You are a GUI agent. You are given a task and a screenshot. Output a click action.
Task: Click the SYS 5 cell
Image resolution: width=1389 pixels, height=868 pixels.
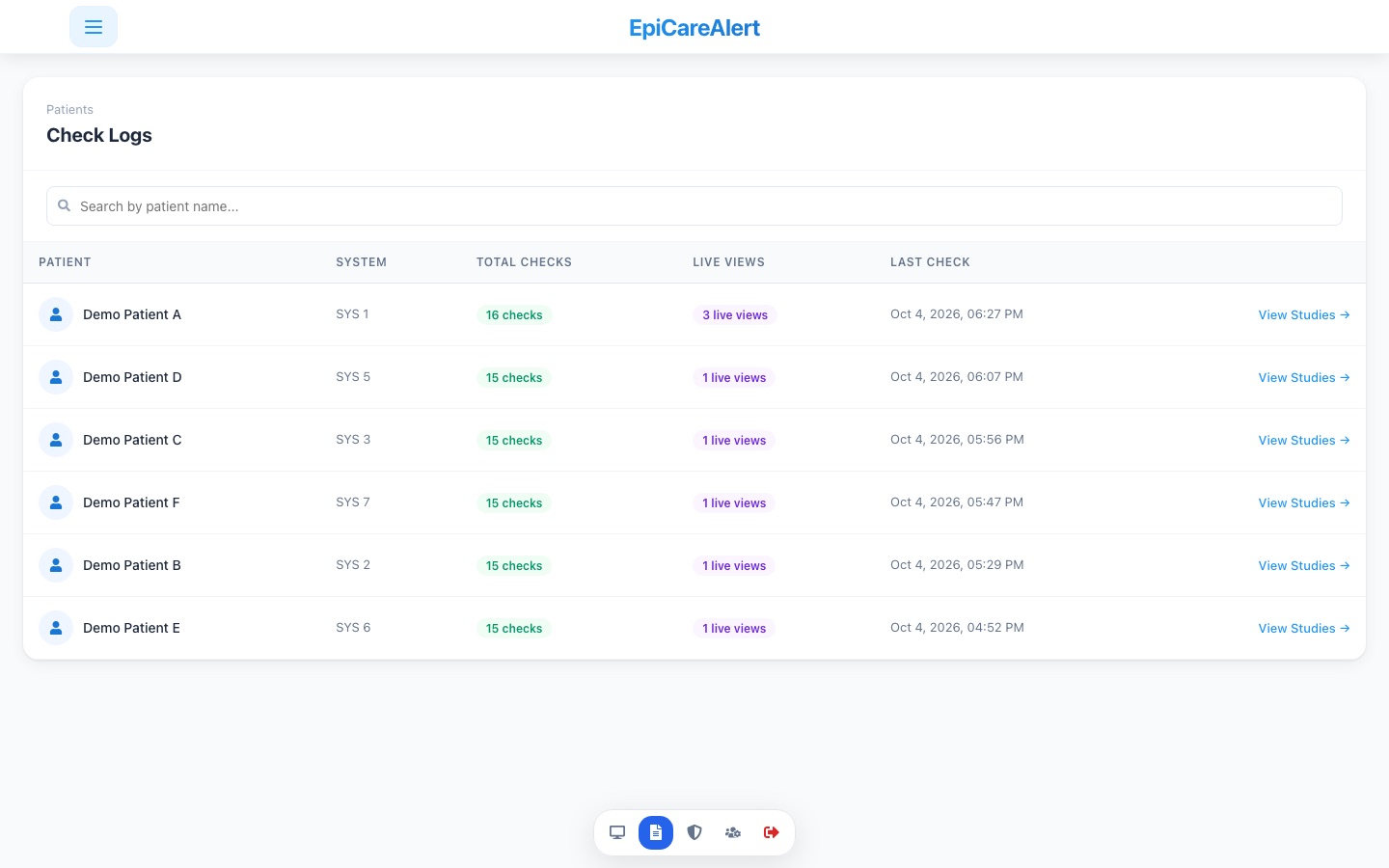pos(353,377)
